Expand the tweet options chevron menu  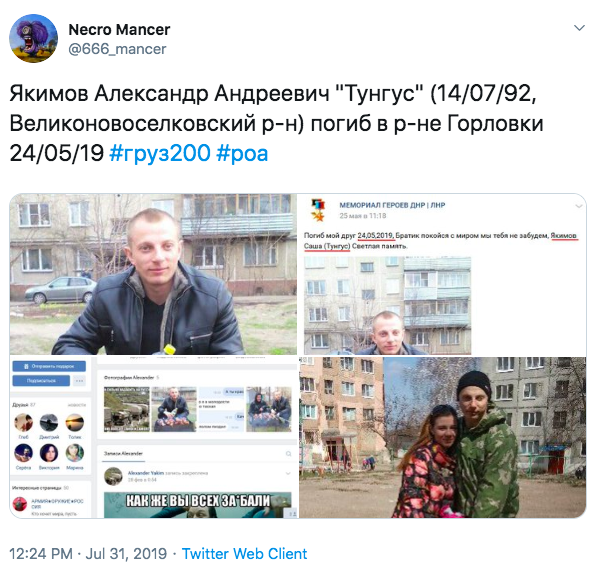pyautogui.click(x=579, y=28)
